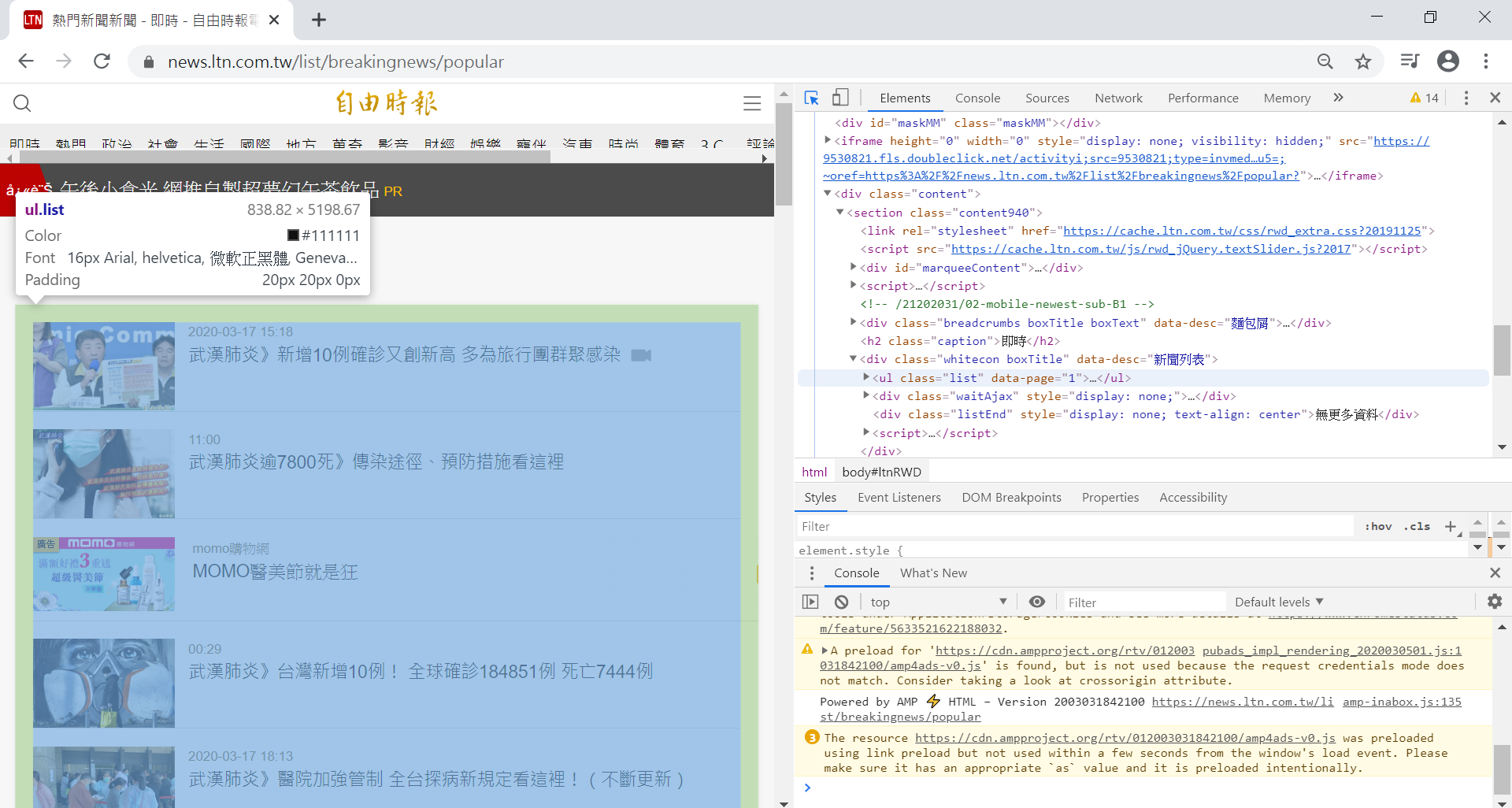The height and width of the screenshot is (808, 1512).
Task: Click the #111111 color swatch in tooltip
Action: pyautogui.click(x=293, y=235)
